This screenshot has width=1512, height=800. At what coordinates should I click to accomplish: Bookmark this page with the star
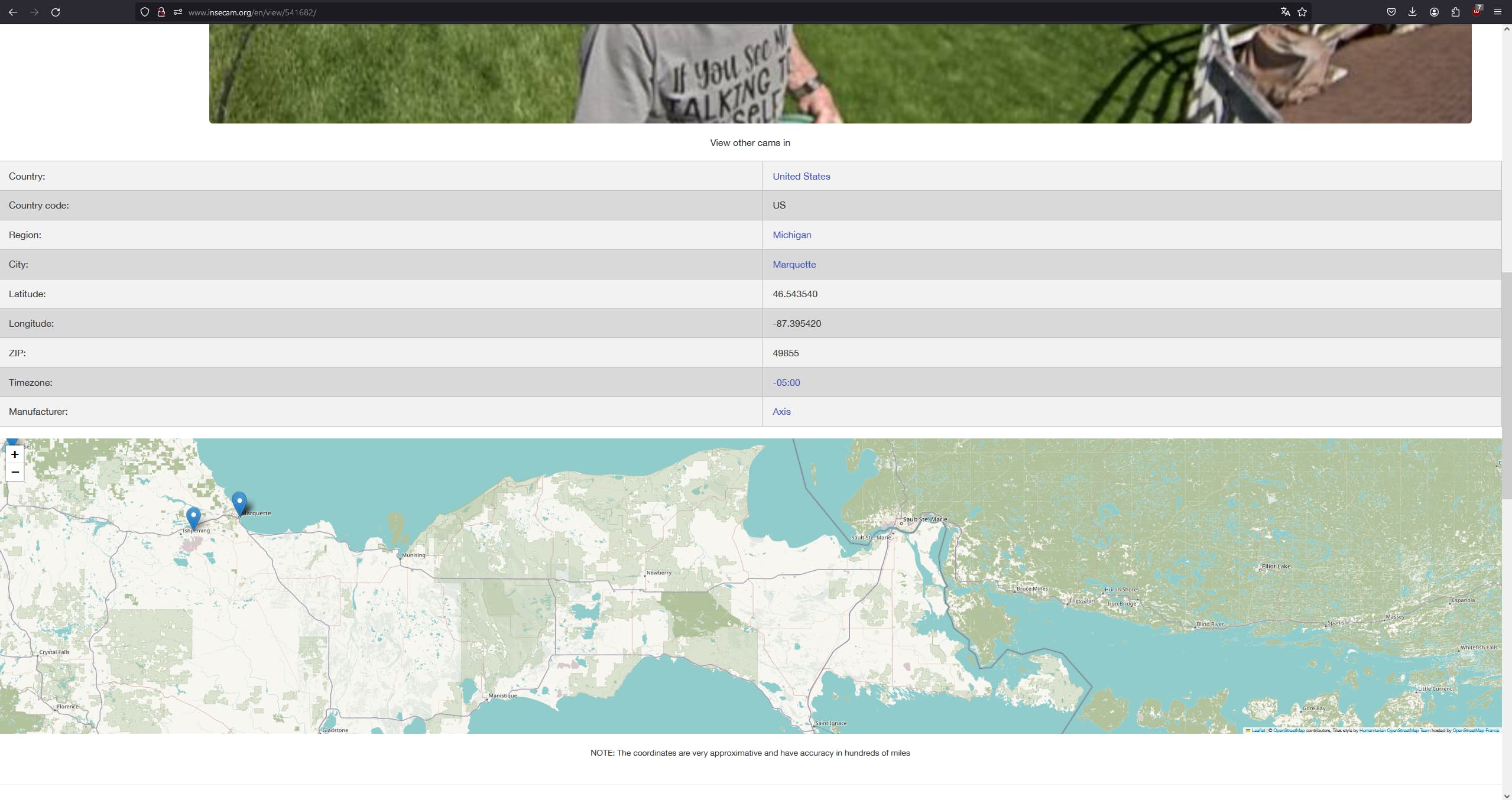[1302, 12]
